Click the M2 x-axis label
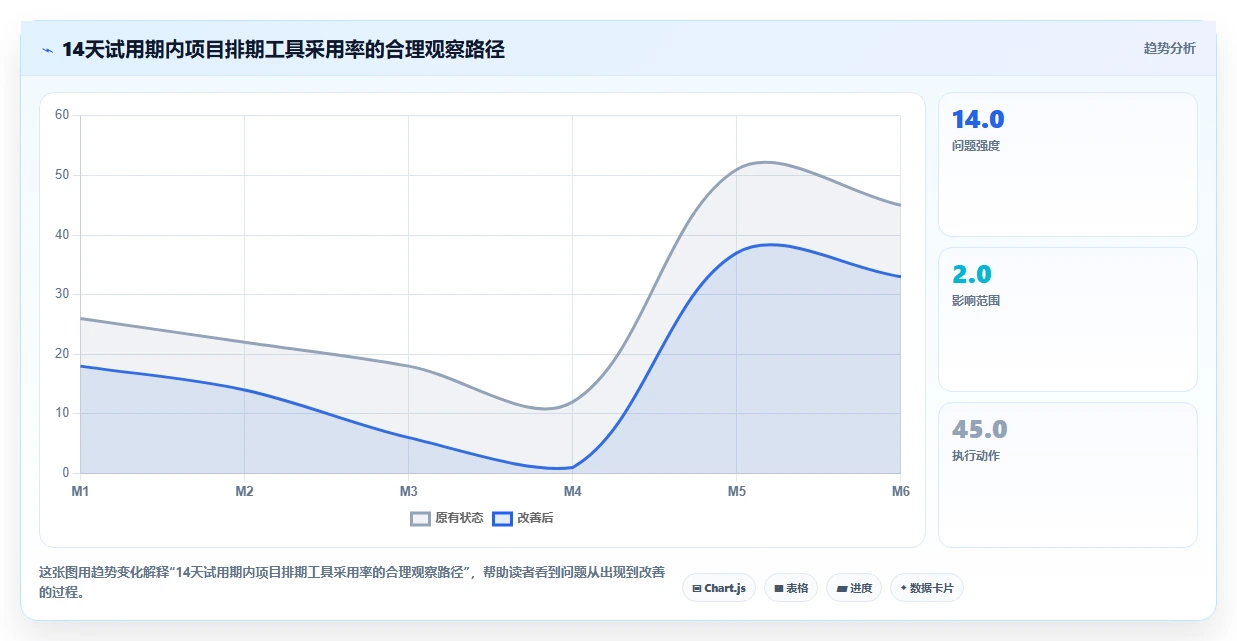This screenshot has height=641, width=1237. click(x=244, y=491)
